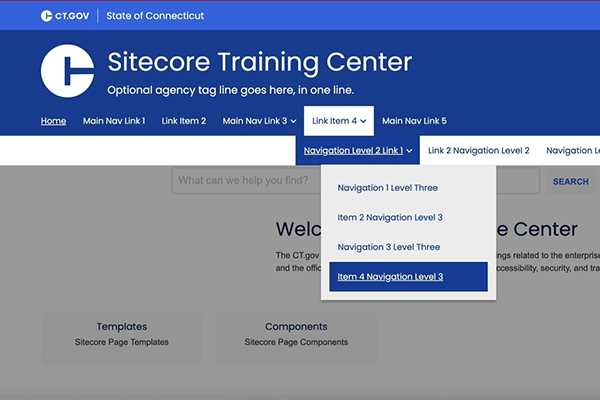600x400 pixels.
Task: Collapse Navigation Level 2 Link 1 submenu
Action: coord(357,151)
